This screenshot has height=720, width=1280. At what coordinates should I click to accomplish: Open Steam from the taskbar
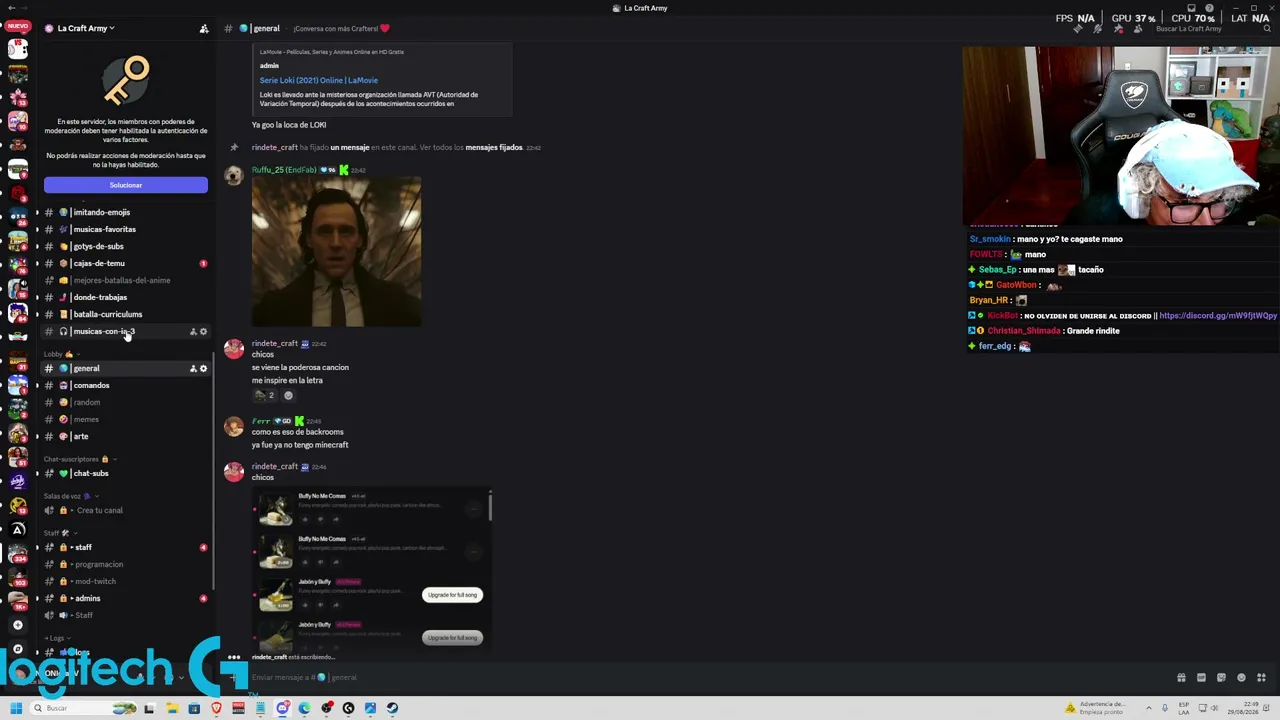[x=392, y=708]
